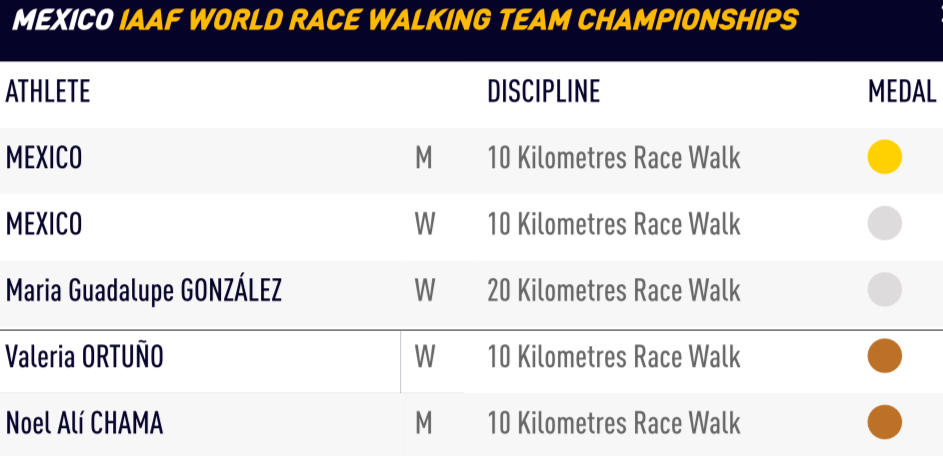Click gold medal icon for Mexico men's team
This screenshot has height=456, width=943.
(884, 157)
